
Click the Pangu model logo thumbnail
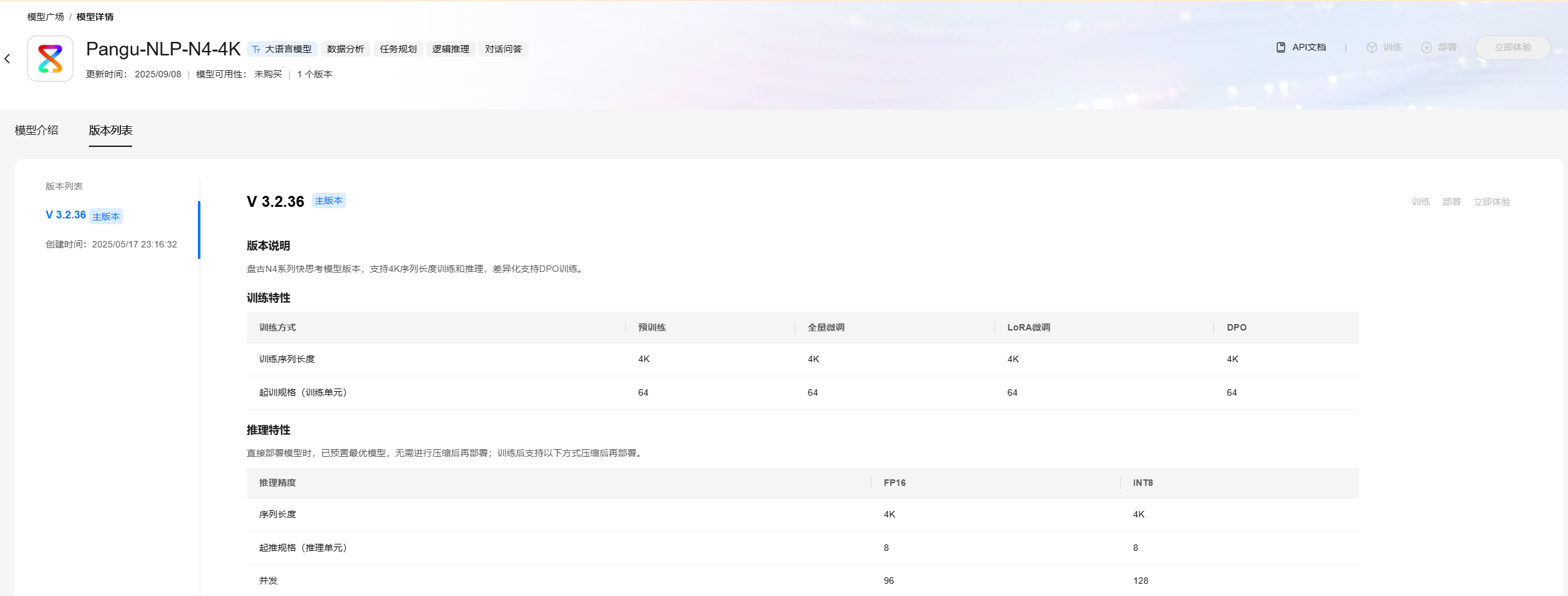click(x=50, y=59)
